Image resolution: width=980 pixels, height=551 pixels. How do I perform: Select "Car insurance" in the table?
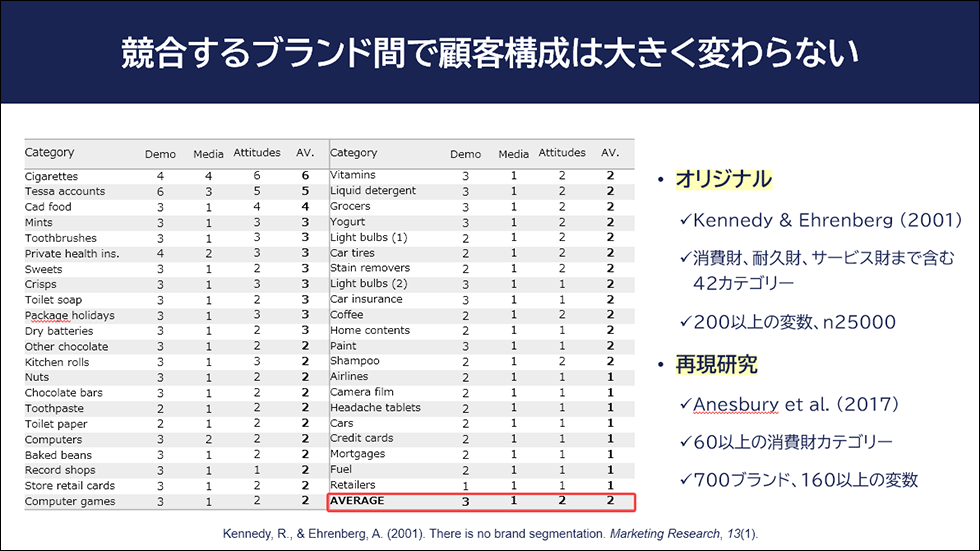point(366,299)
